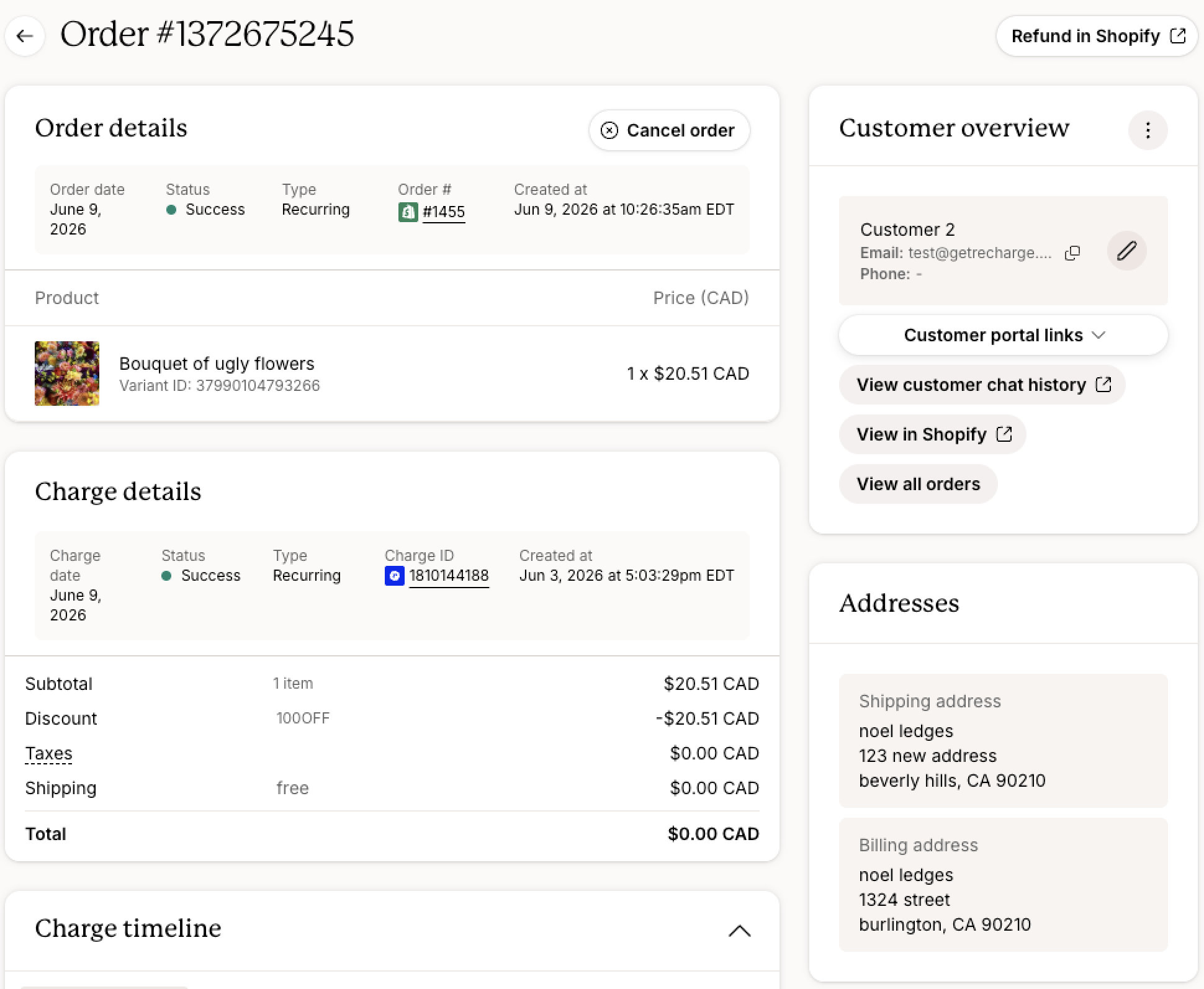Click the Order #1372675245 heading
This screenshot has height=989, width=1204.
(207, 34)
